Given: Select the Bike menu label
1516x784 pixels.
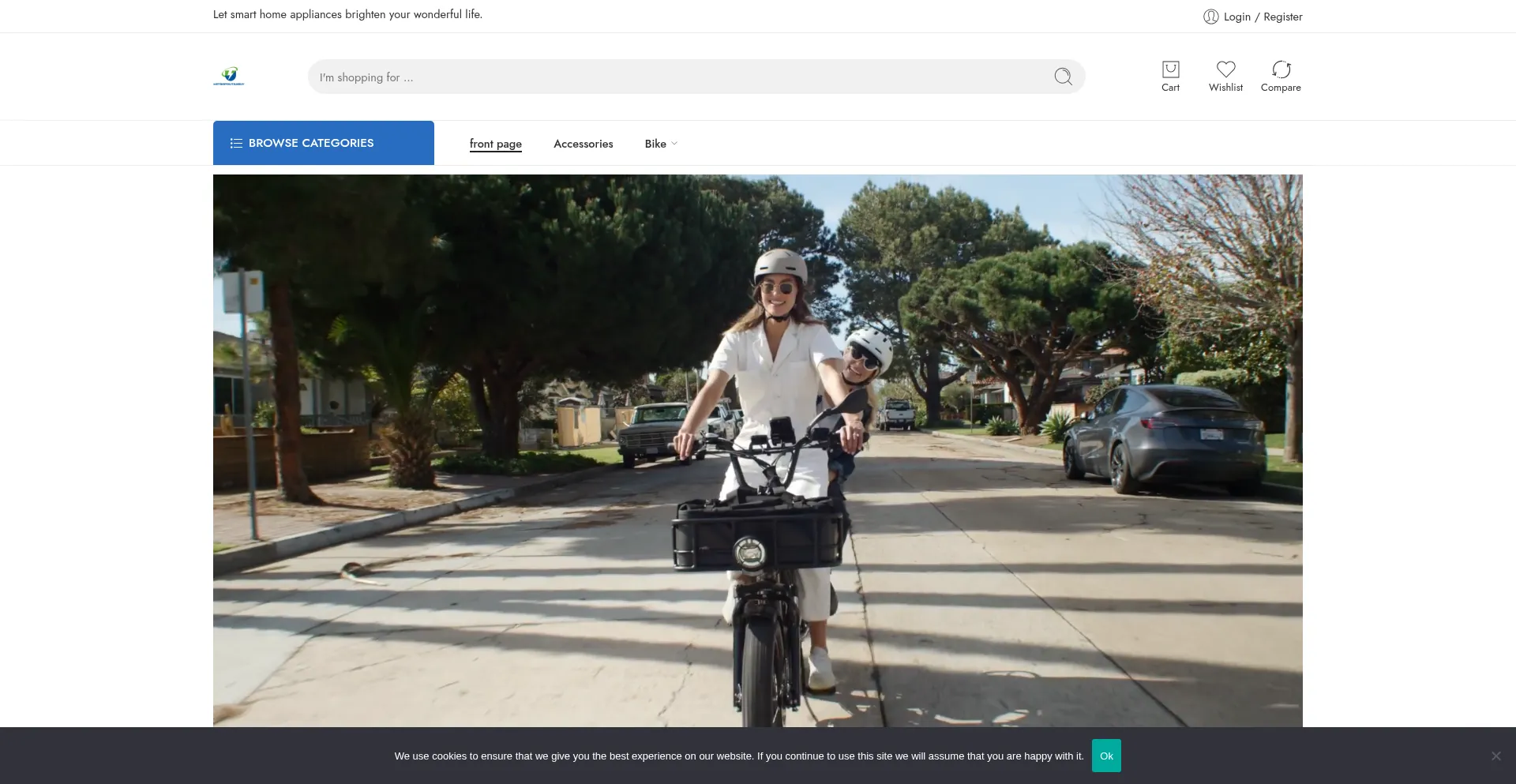Looking at the screenshot, I should tap(655, 144).
